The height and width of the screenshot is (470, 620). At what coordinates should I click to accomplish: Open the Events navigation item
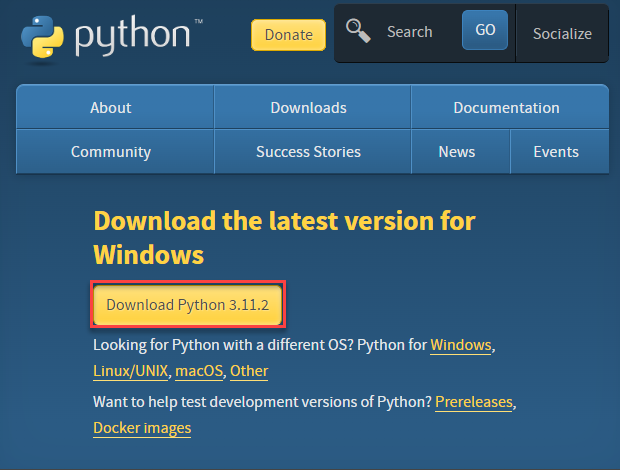coord(556,152)
